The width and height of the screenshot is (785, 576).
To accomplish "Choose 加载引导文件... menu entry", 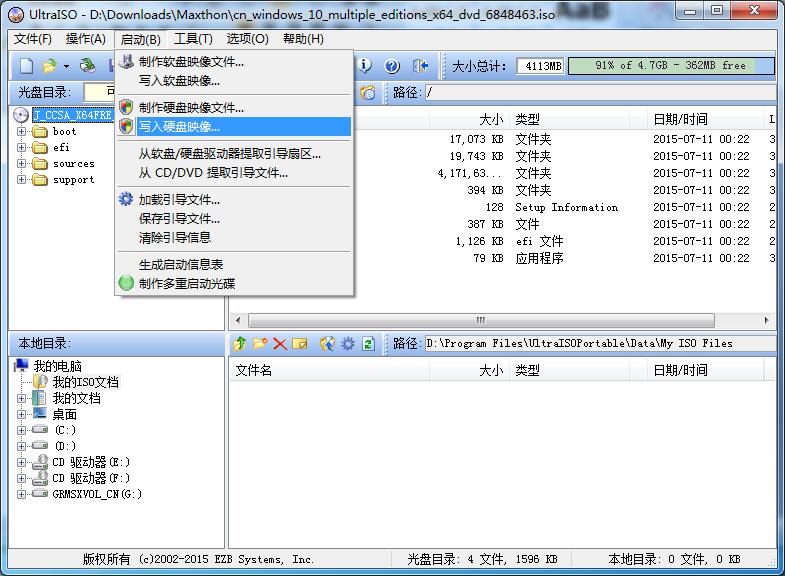I will tap(234, 200).
